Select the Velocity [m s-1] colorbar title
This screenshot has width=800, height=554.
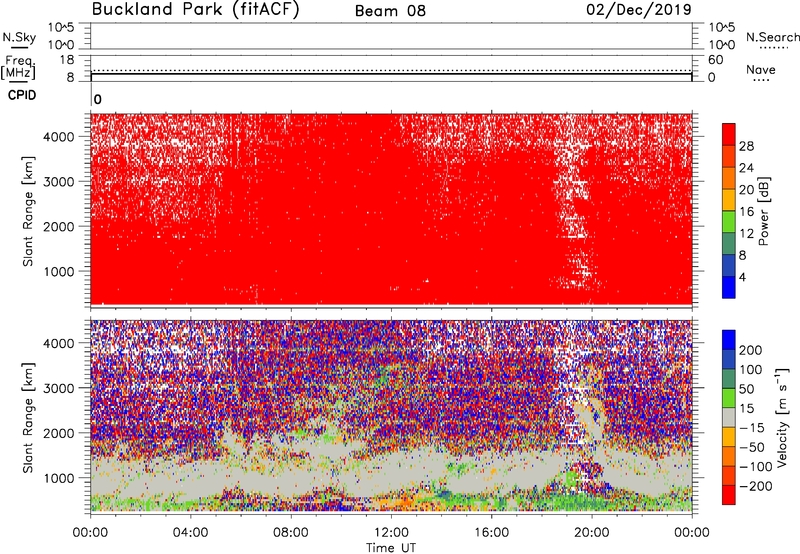(783, 417)
